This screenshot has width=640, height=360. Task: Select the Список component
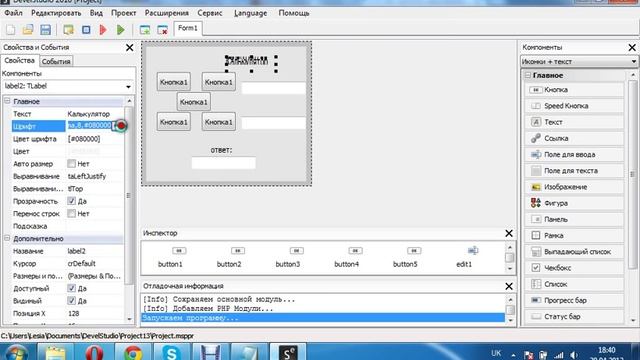(574, 284)
